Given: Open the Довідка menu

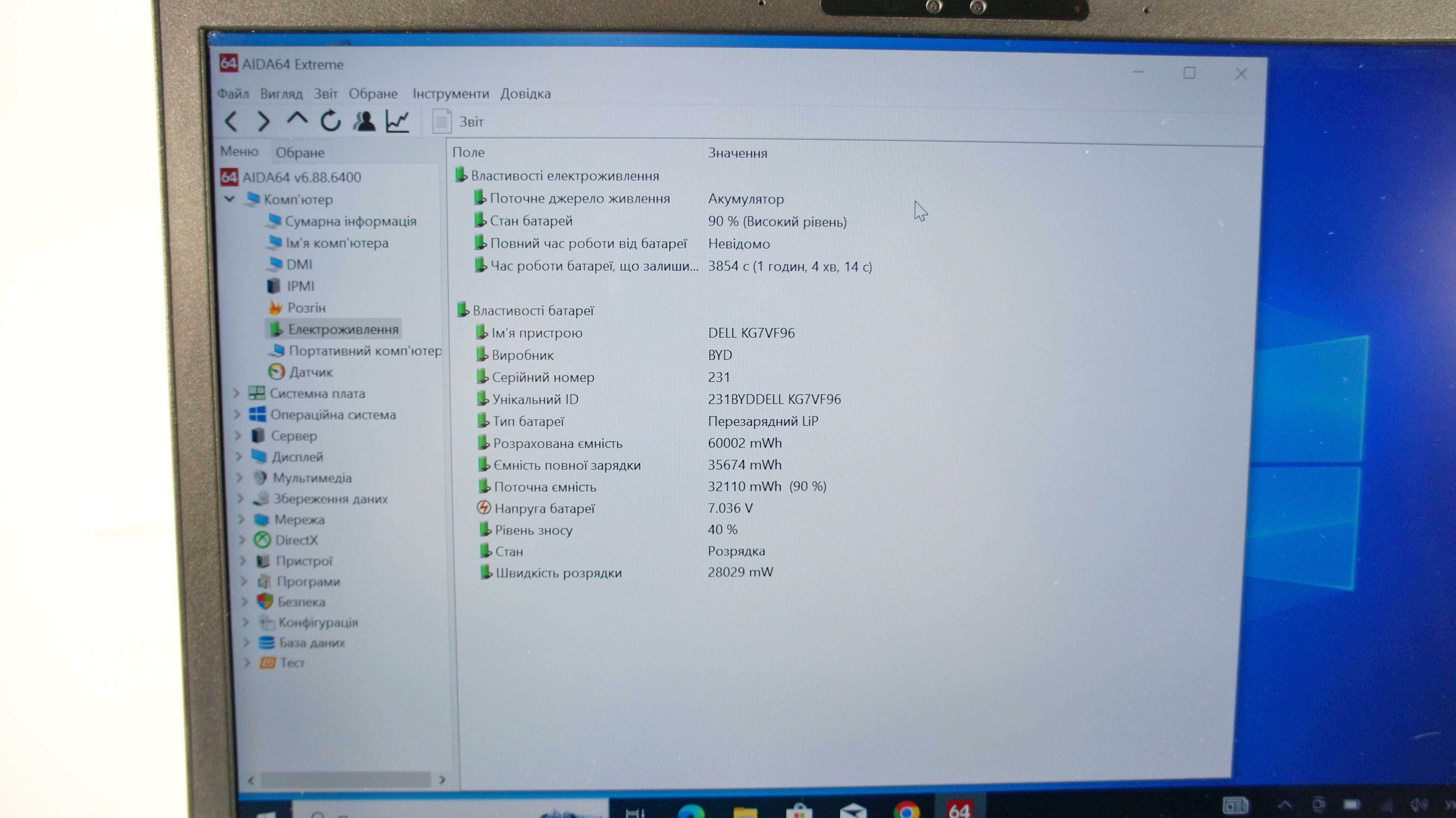Looking at the screenshot, I should coord(525,94).
